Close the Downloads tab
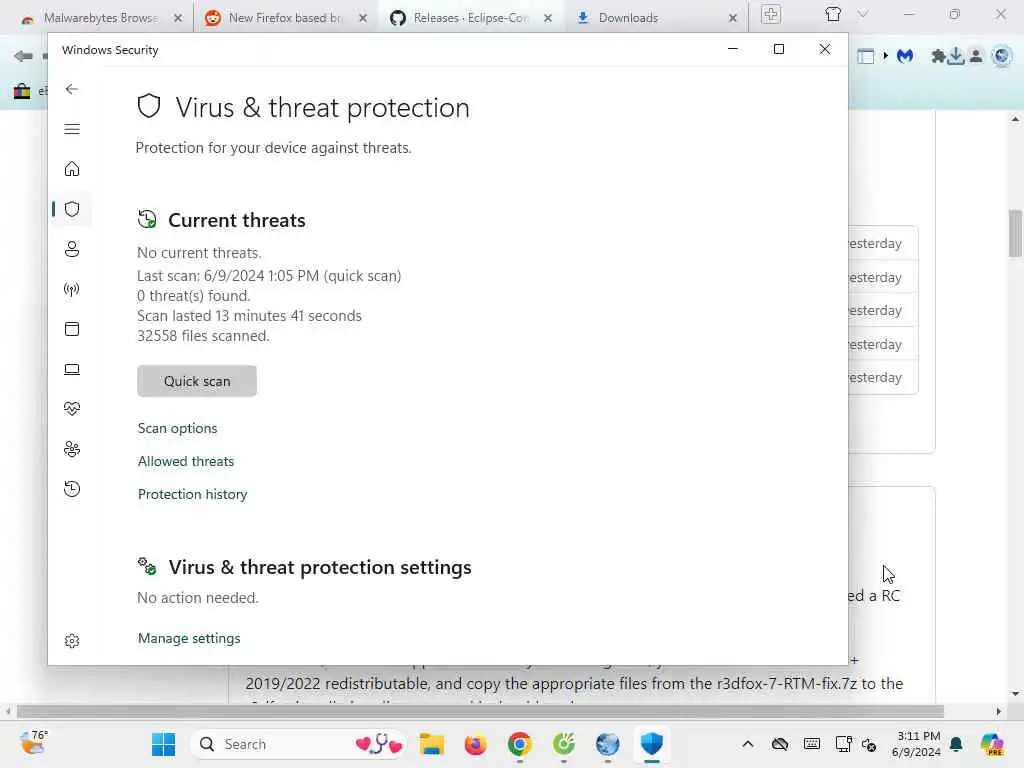The image size is (1024, 768). coord(733,18)
